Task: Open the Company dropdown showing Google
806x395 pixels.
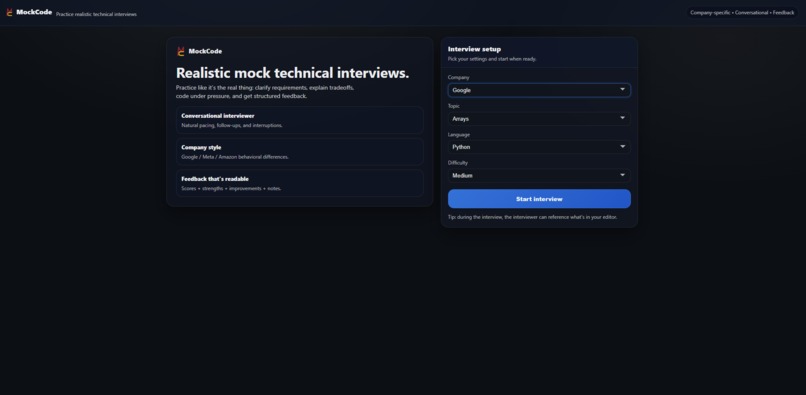Action: click(539, 90)
